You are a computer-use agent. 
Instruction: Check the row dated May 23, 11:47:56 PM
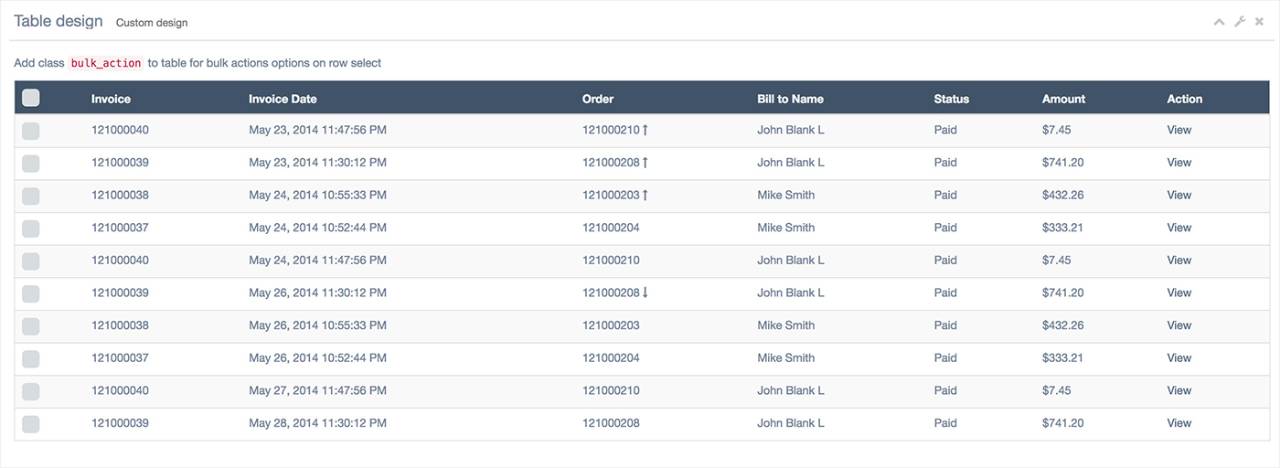pos(31,130)
